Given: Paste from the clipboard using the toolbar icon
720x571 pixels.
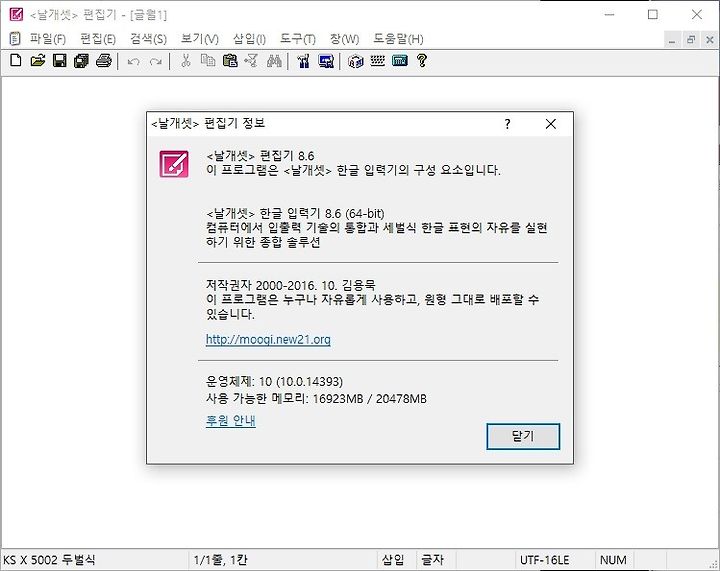Looking at the screenshot, I should point(230,61).
